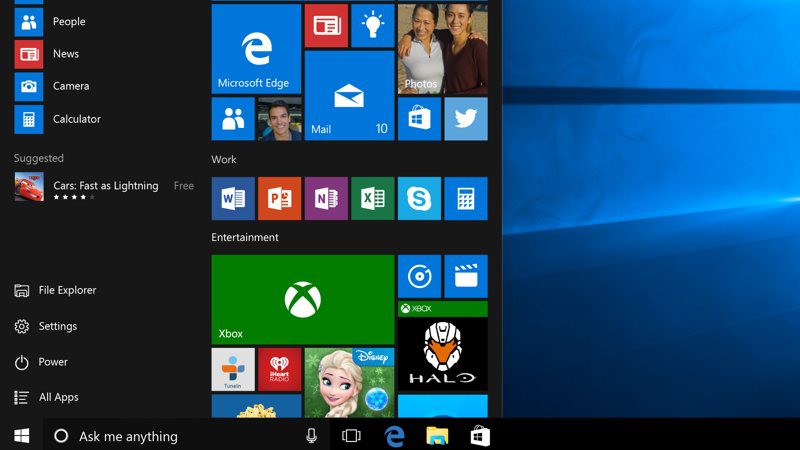Viewport: 800px width, 450px height.
Task: Open Settings from Start menu
Action: point(46,326)
